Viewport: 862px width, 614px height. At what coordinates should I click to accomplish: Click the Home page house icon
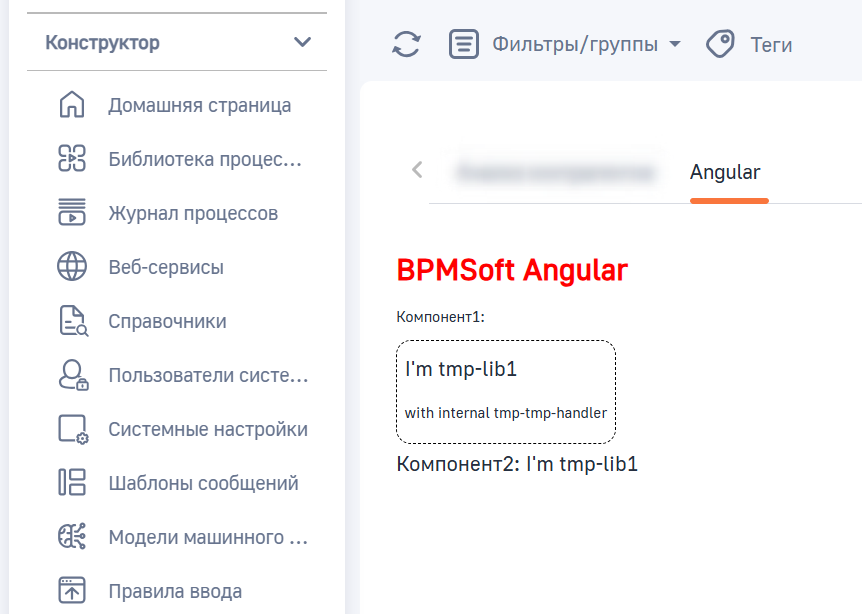coord(72,105)
